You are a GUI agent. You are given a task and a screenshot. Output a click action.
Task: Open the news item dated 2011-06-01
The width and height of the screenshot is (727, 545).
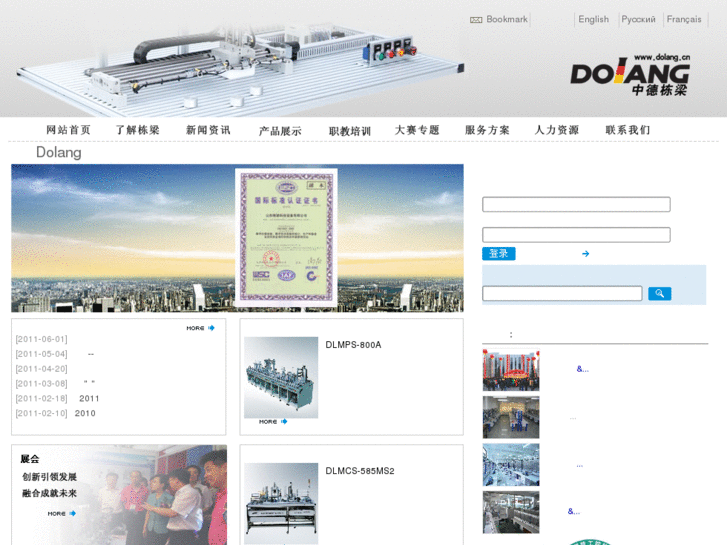pos(41,339)
